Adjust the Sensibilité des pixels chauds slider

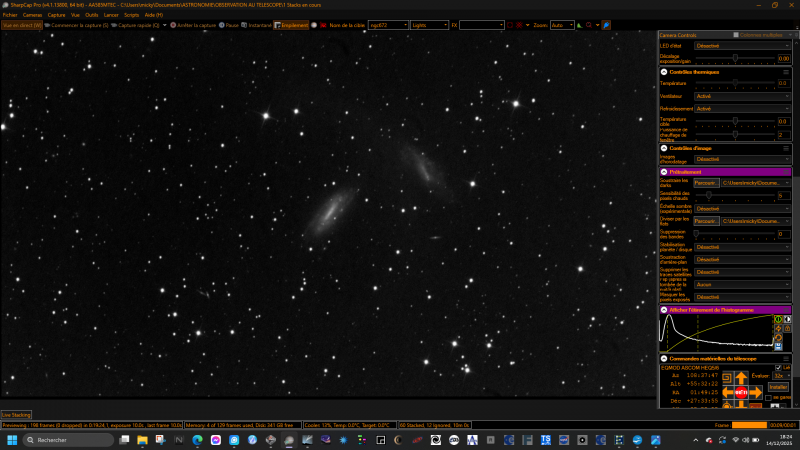click(x=735, y=195)
